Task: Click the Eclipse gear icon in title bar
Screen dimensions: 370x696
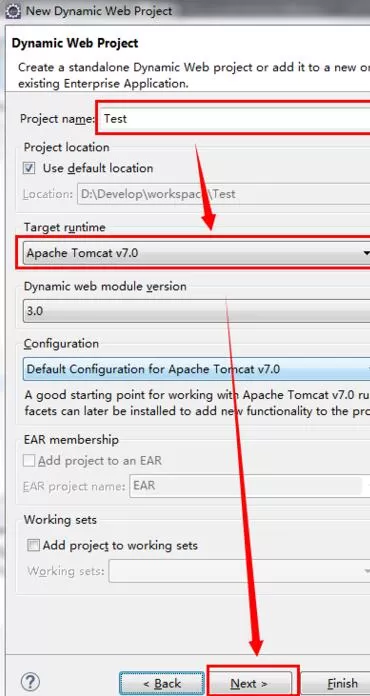Action: click(x=12, y=10)
